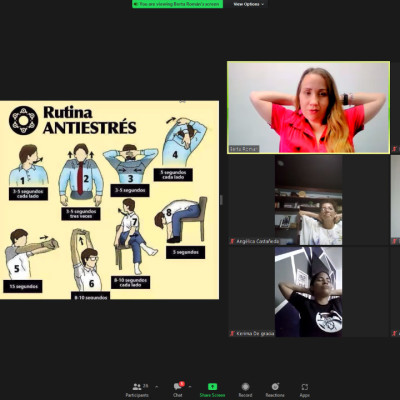Click muted microphone icon beside Kerima De gracia

coord(232,333)
